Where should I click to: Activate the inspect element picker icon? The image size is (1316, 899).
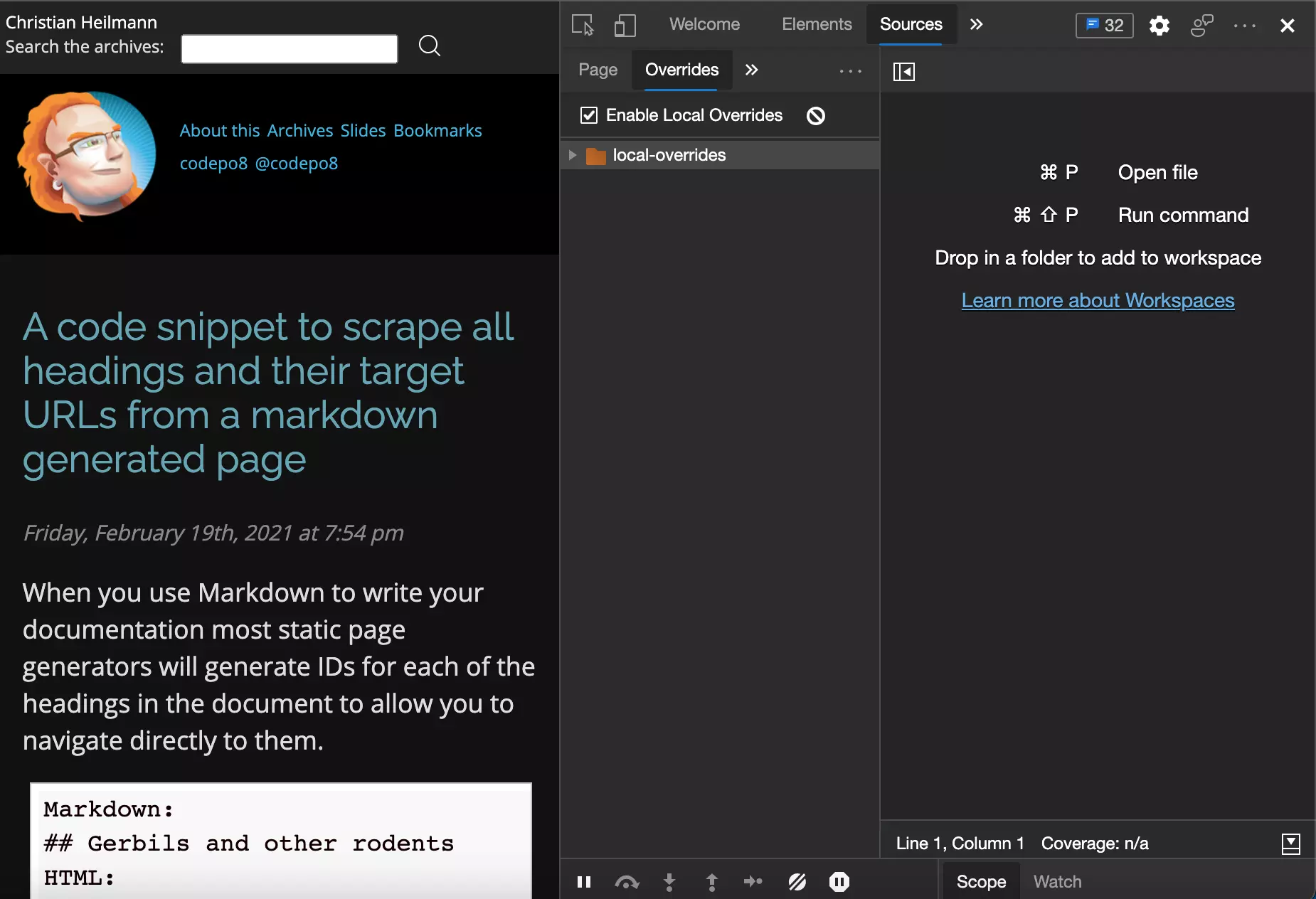click(583, 25)
